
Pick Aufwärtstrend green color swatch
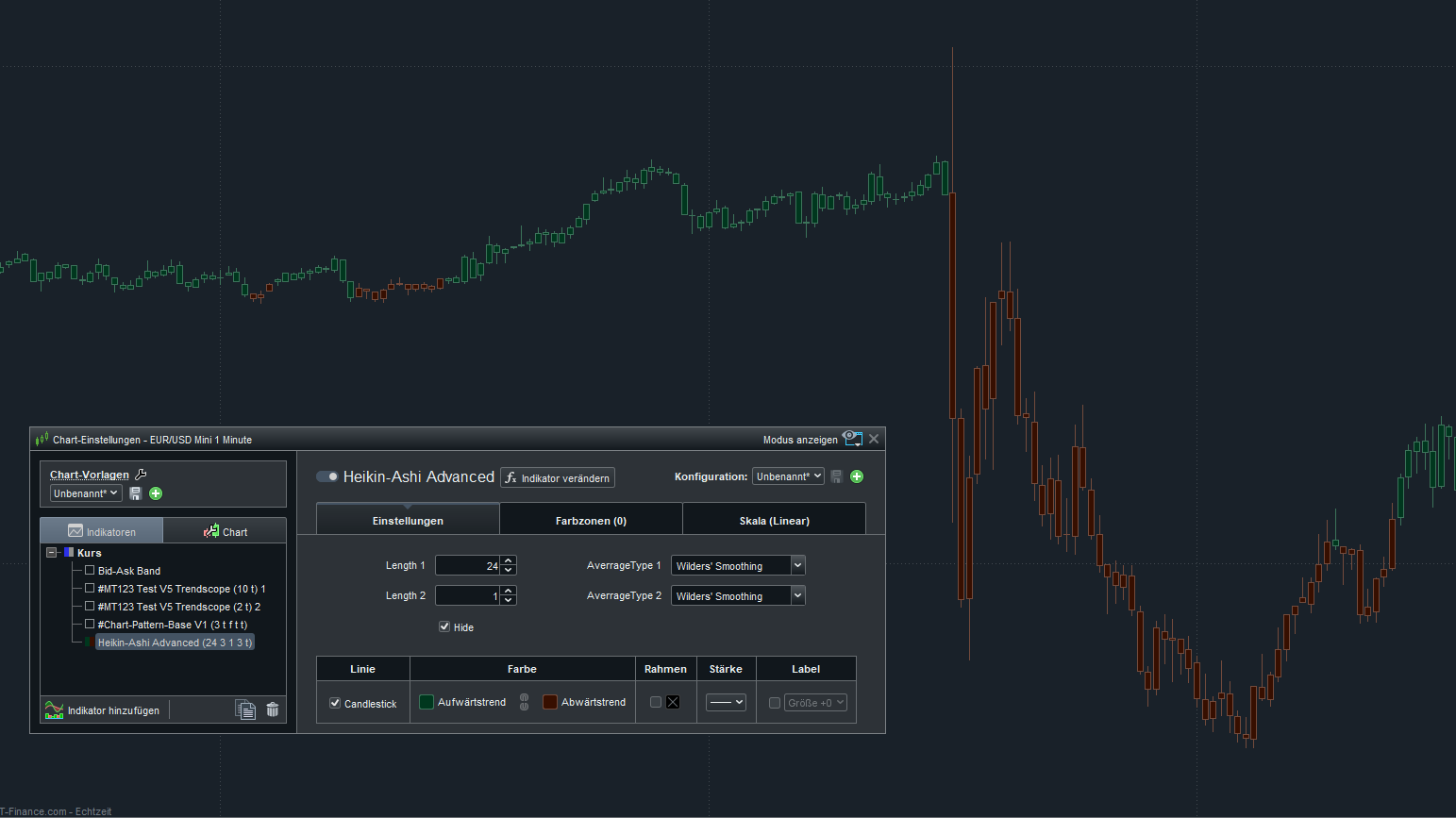click(x=427, y=702)
